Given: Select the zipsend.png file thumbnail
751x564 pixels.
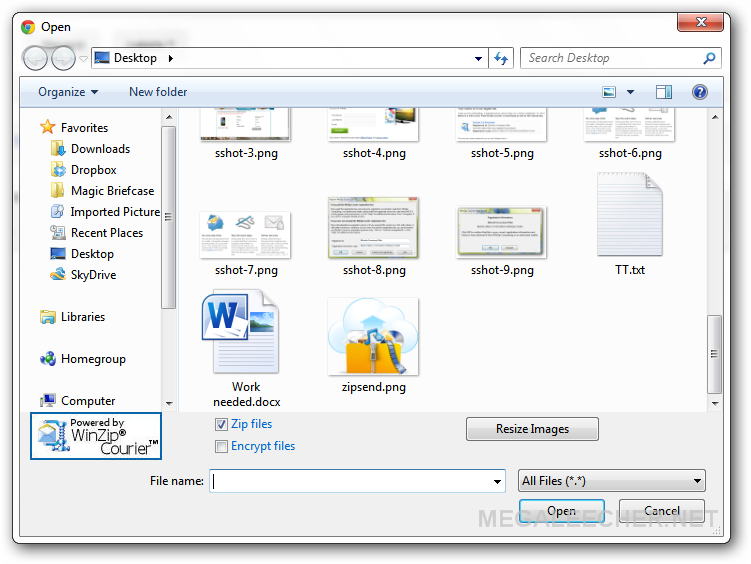Looking at the screenshot, I should pos(373,336).
